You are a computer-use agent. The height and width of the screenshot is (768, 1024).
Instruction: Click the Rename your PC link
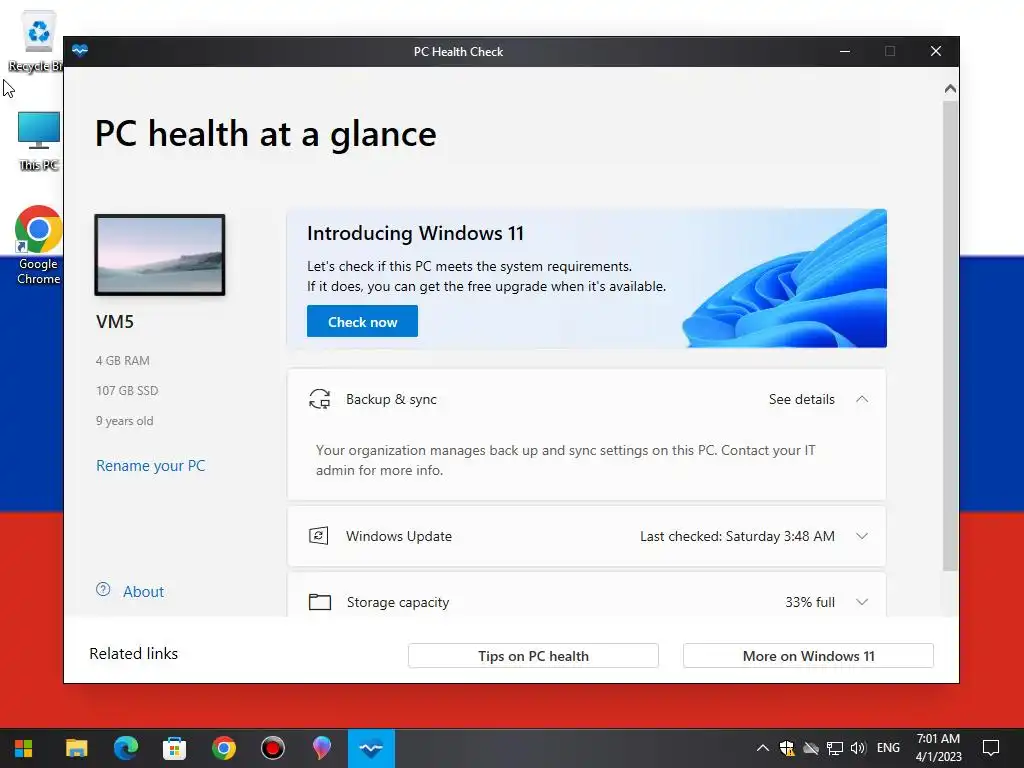pos(150,466)
